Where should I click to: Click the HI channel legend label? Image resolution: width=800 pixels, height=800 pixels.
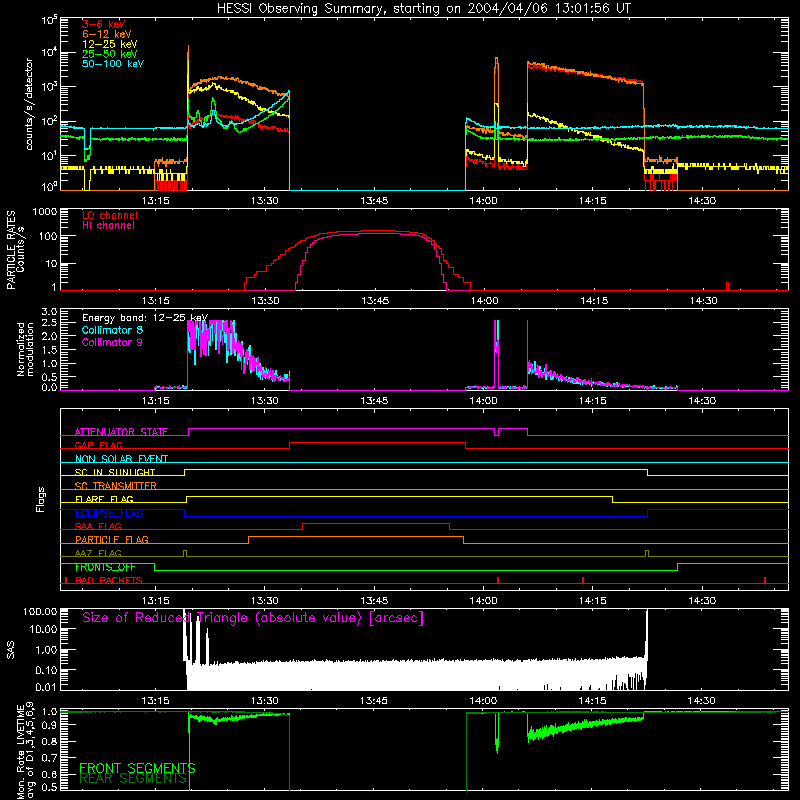point(108,225)
